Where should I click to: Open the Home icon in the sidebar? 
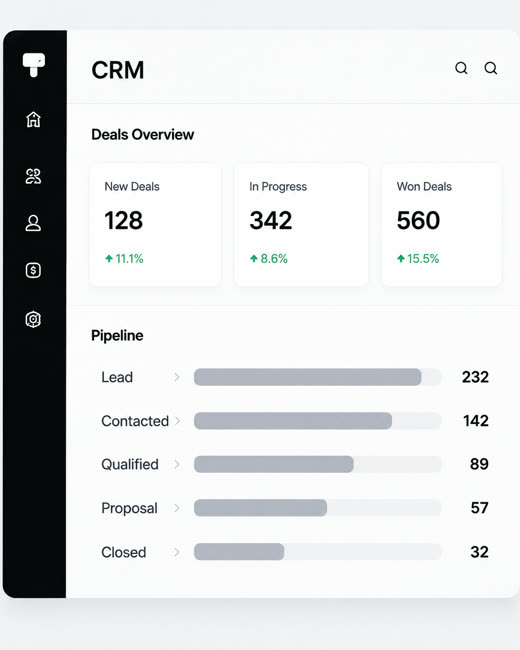coord(34,119)
